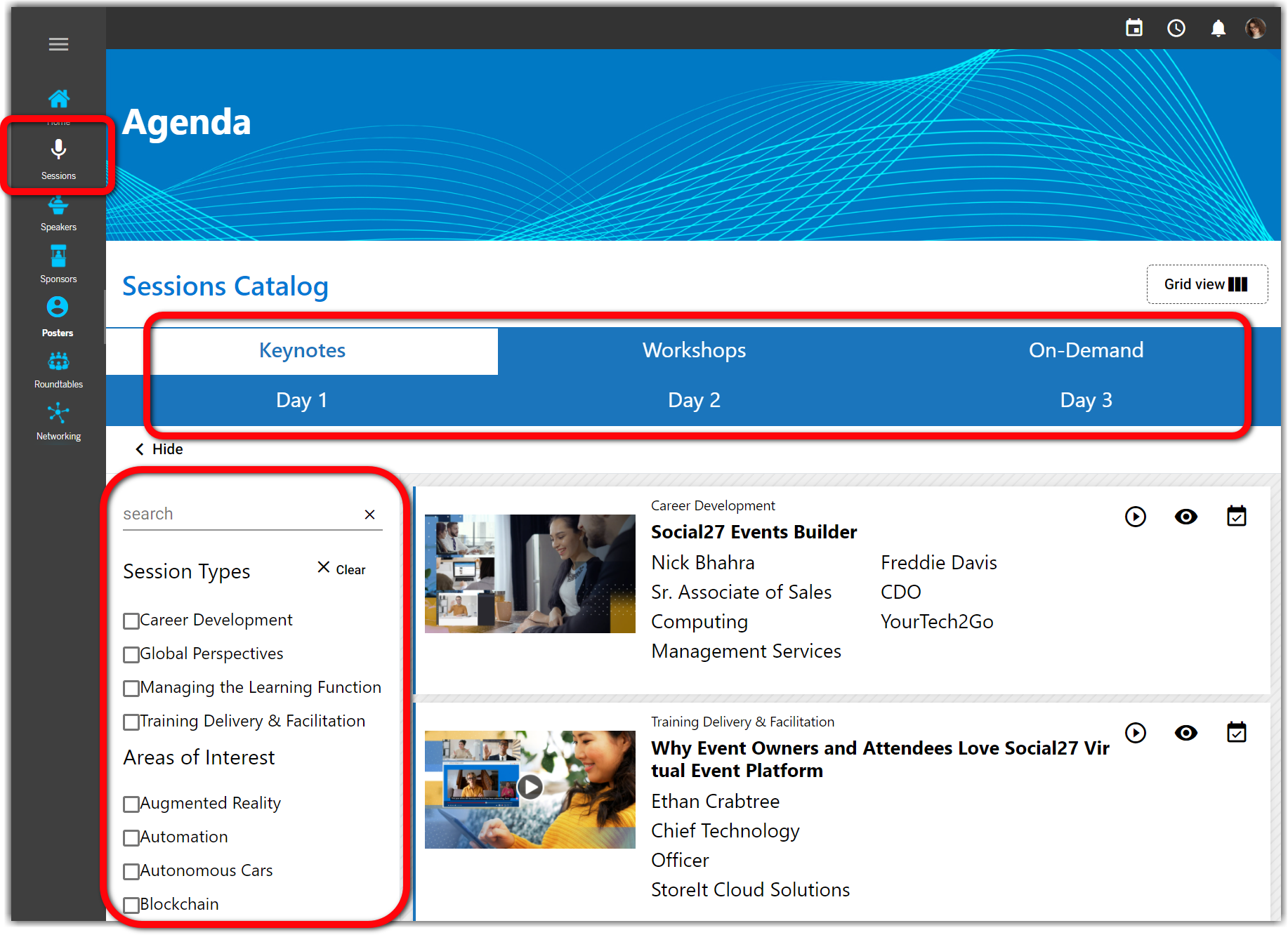Switch to Grid view
The height and width of the screenshot is (935, 1288).
(1207, 284)
